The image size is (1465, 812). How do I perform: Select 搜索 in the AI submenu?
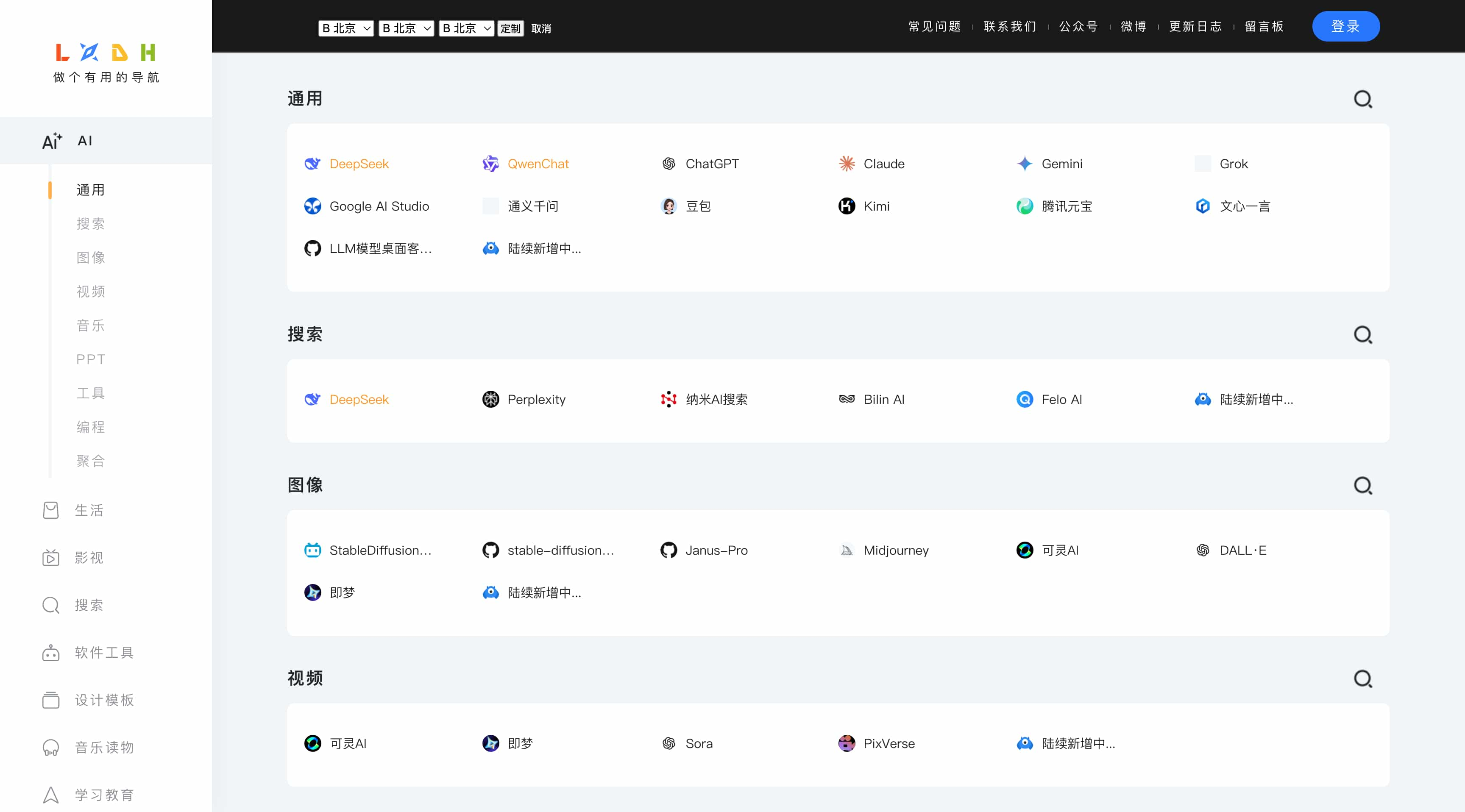pos(90,224)
